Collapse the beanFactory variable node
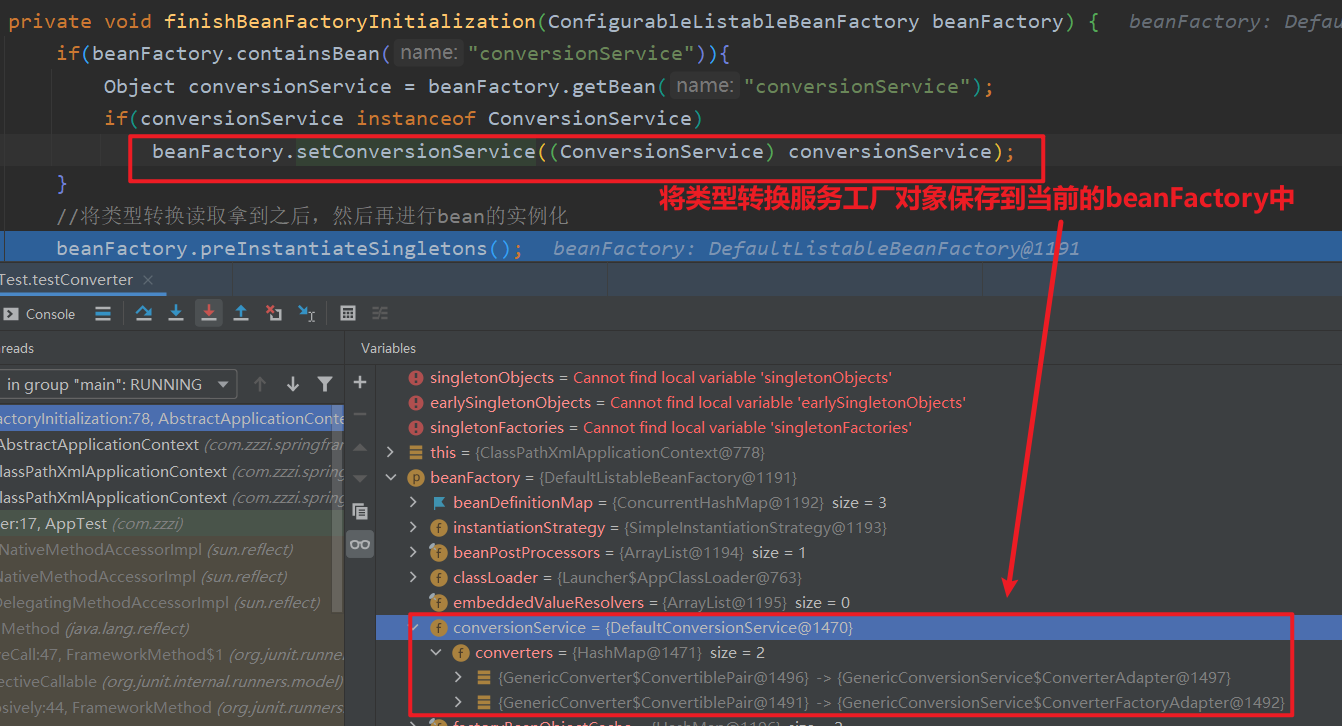Screen dimensions: 1342x726 [x=390, y=478]
